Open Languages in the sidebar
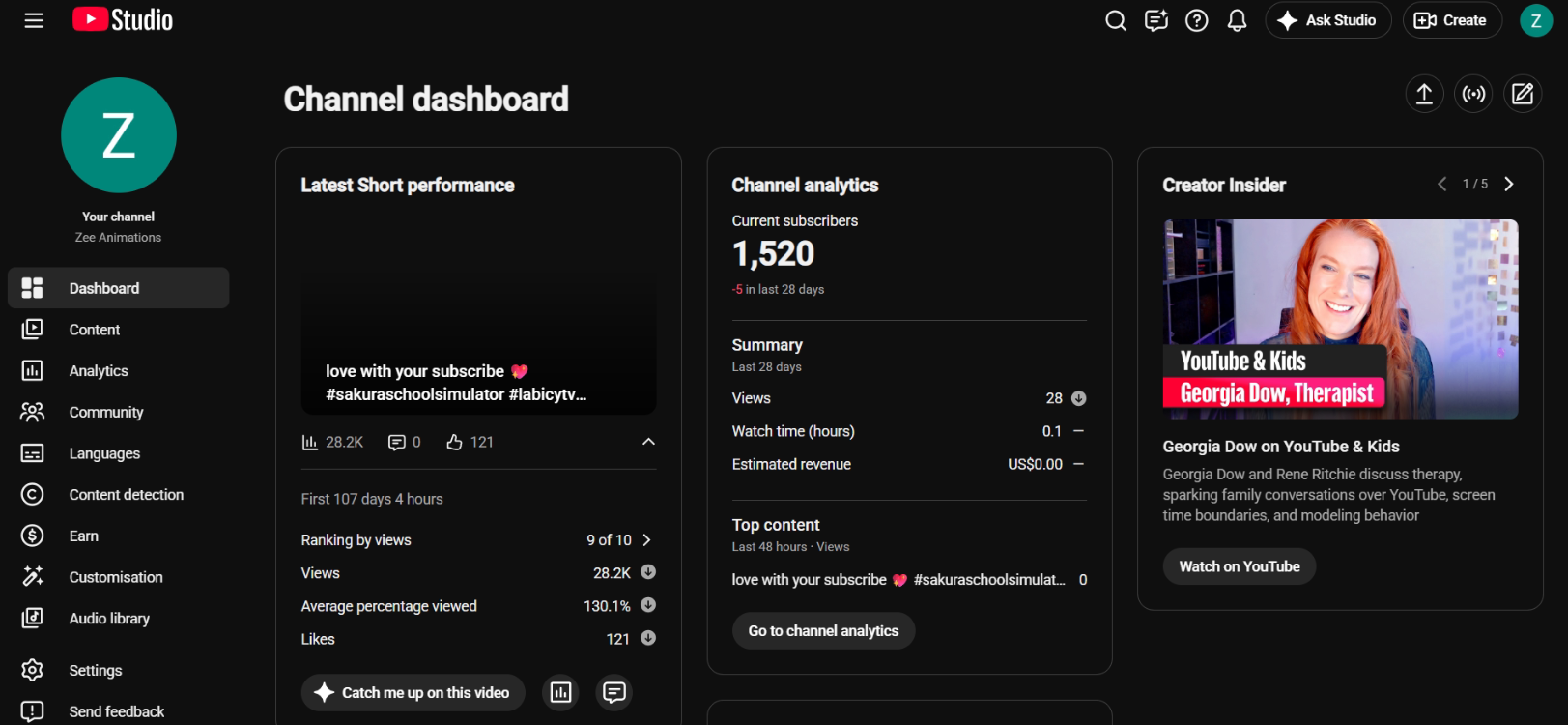Image resolution: width=1568 pixels, height=725 pixels. [119, 453]
